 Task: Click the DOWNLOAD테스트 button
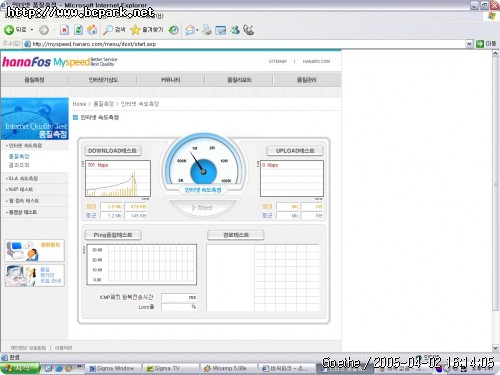tap(113, 151)
